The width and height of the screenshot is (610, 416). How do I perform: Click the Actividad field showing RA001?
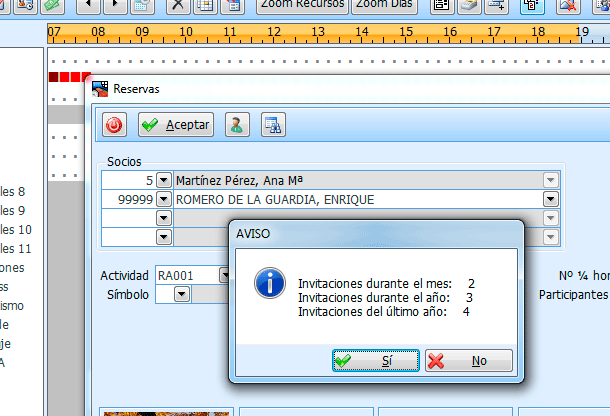click(x=185, y=275)
